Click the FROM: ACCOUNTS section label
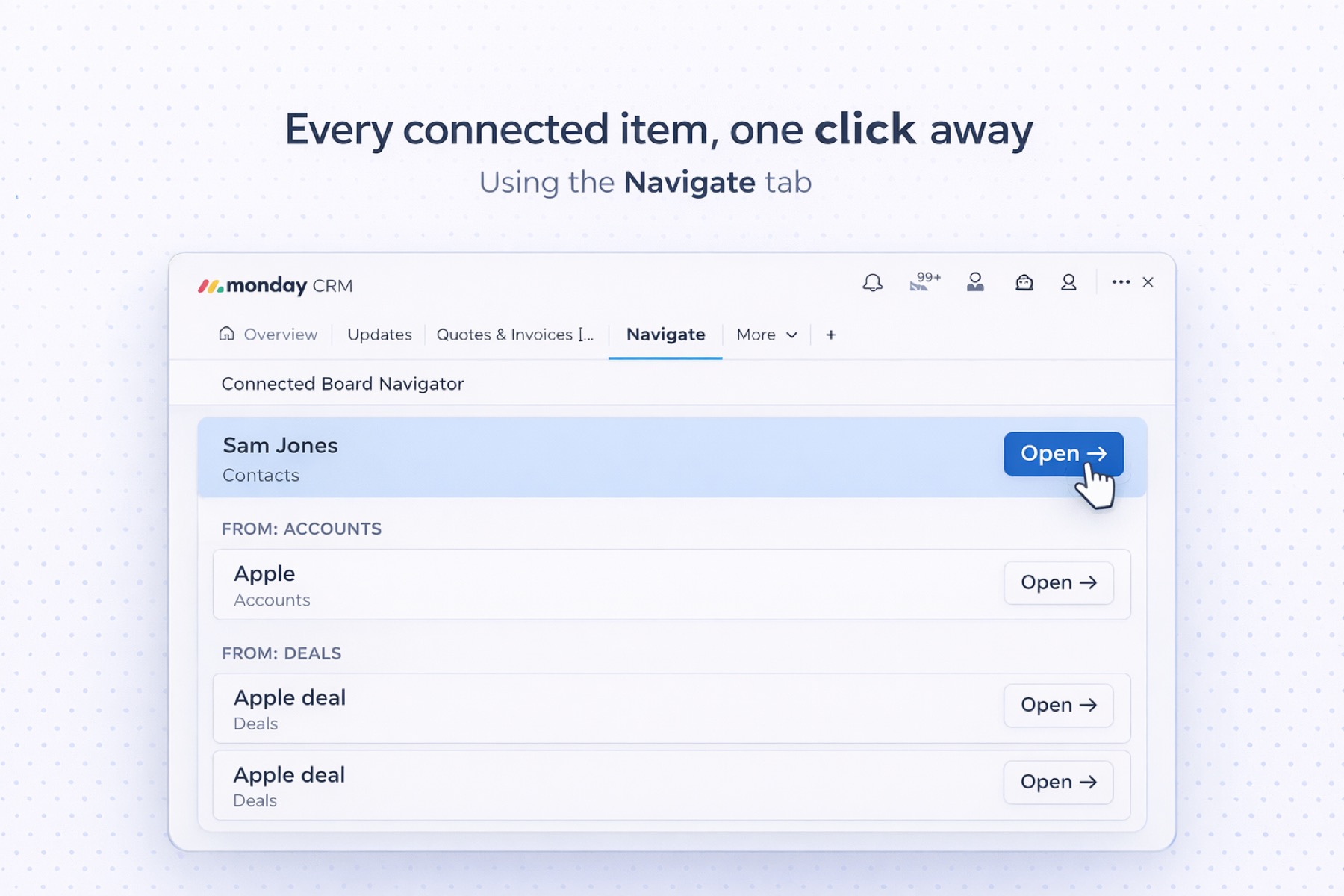Viewport: 1344px width, 896px height. tap(302, 529)
